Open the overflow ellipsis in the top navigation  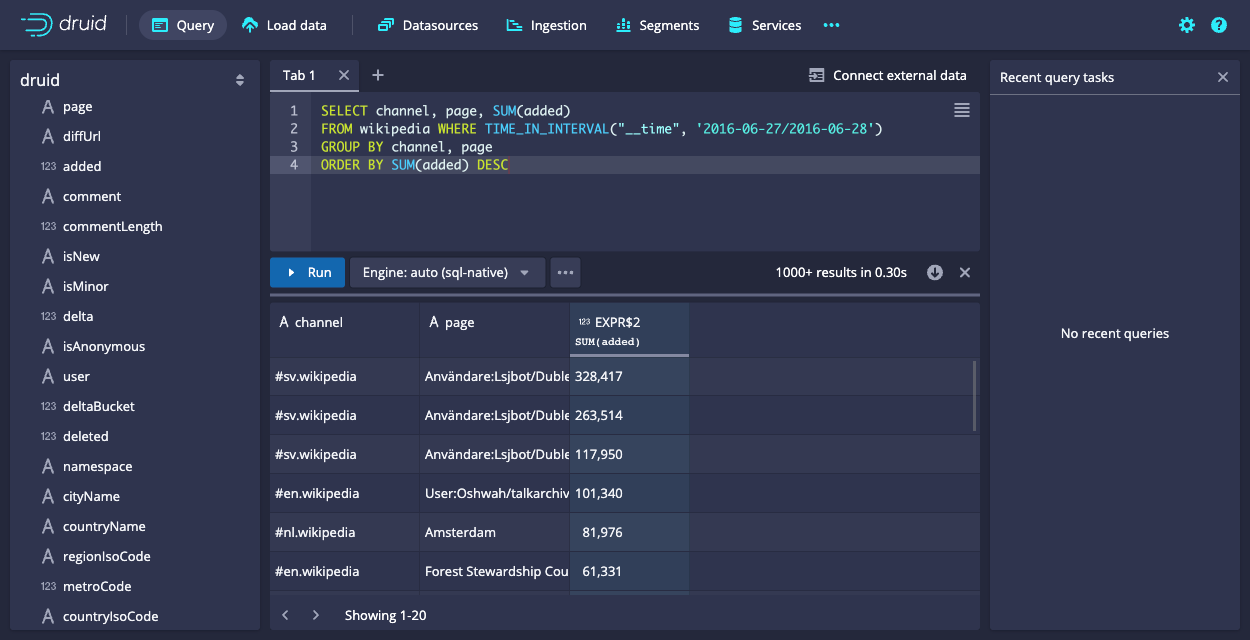(x=831, y=25)
